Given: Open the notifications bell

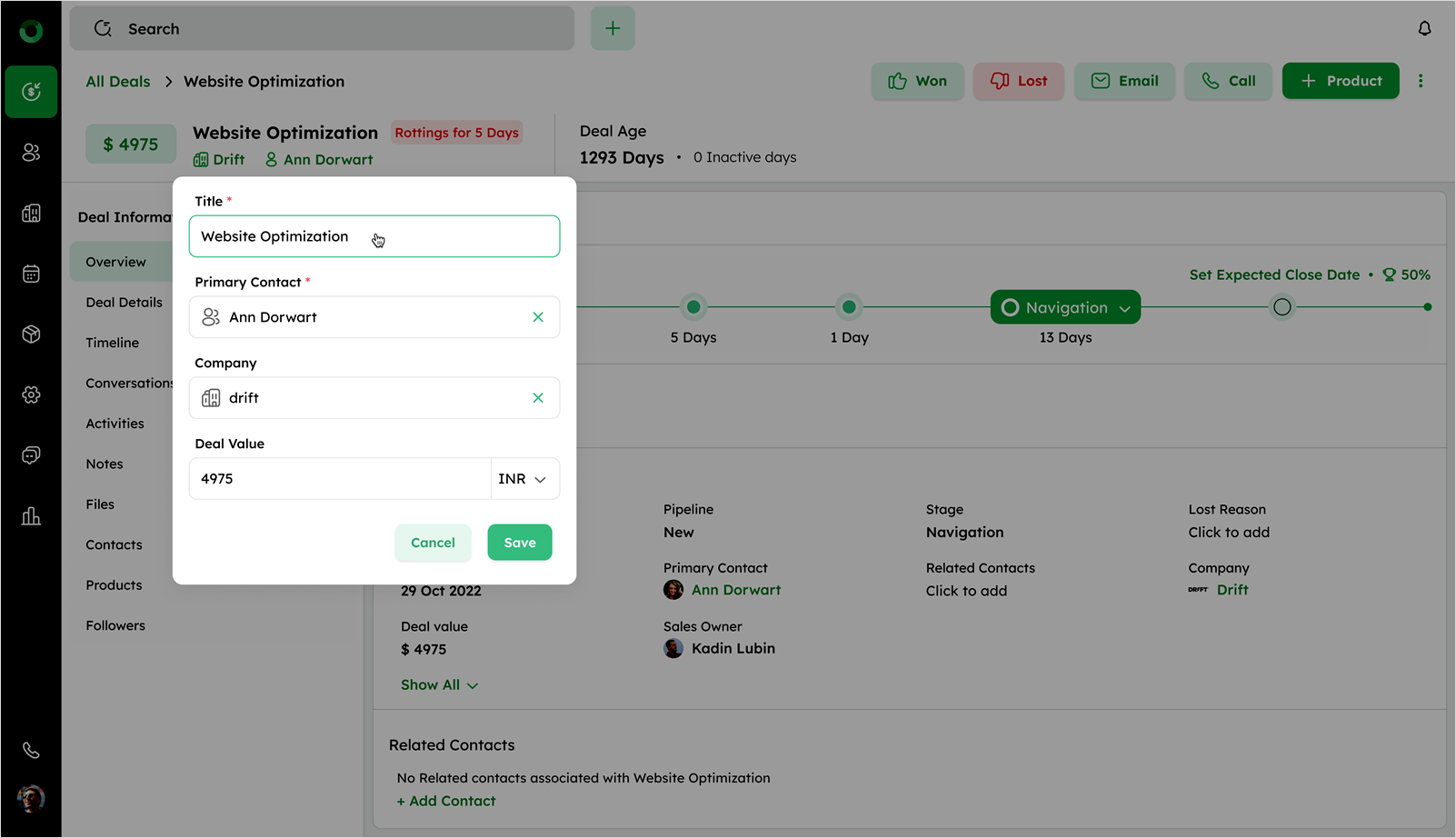Looking at the screenshot, I should [1424, 29].
